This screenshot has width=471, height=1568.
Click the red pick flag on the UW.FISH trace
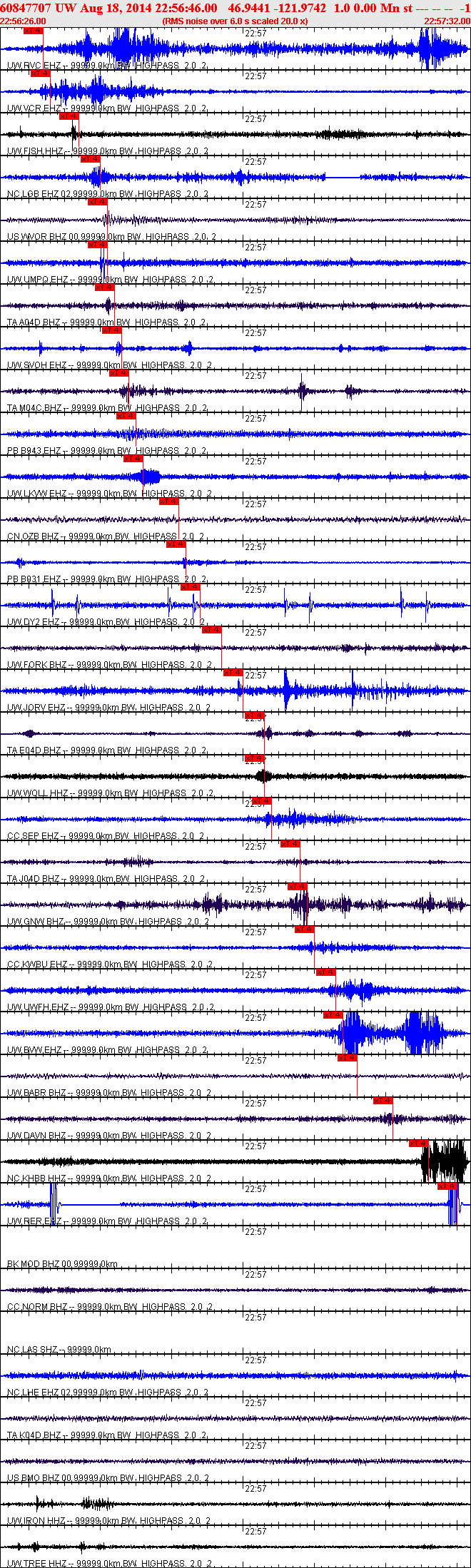[69, 116]
